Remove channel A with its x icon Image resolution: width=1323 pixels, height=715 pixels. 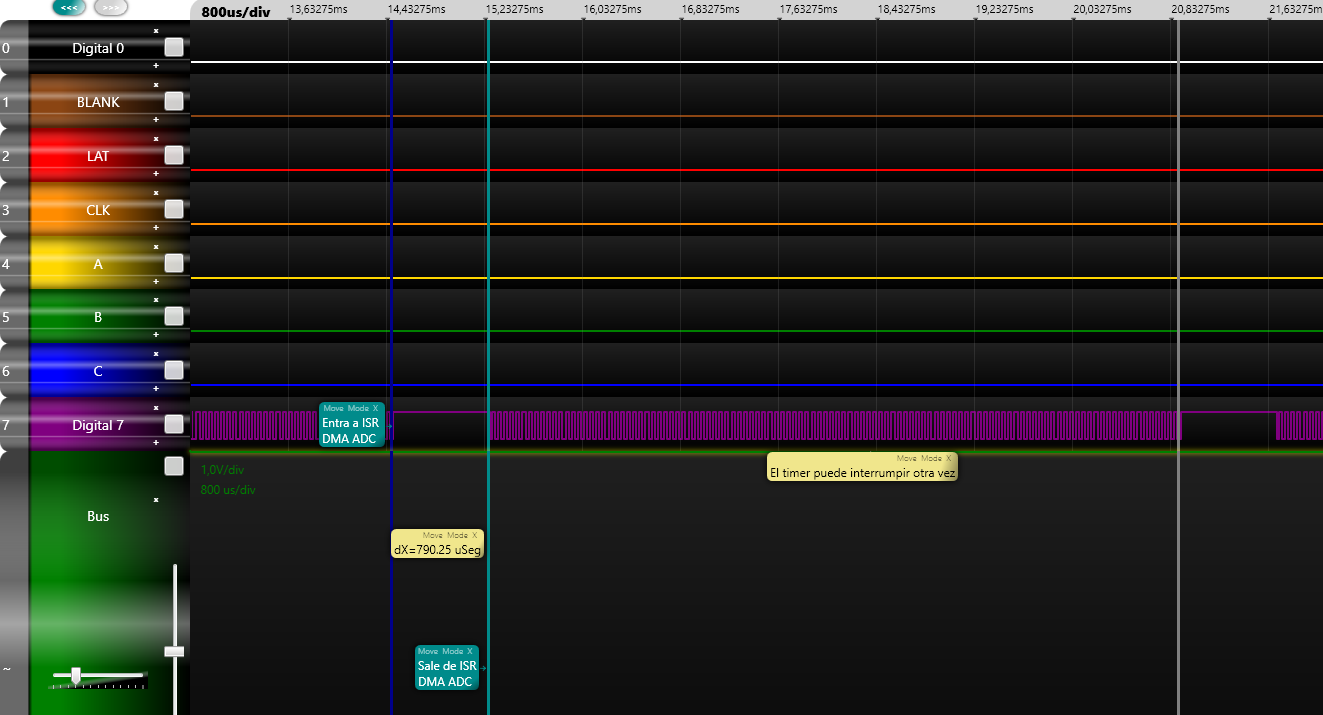156,247
